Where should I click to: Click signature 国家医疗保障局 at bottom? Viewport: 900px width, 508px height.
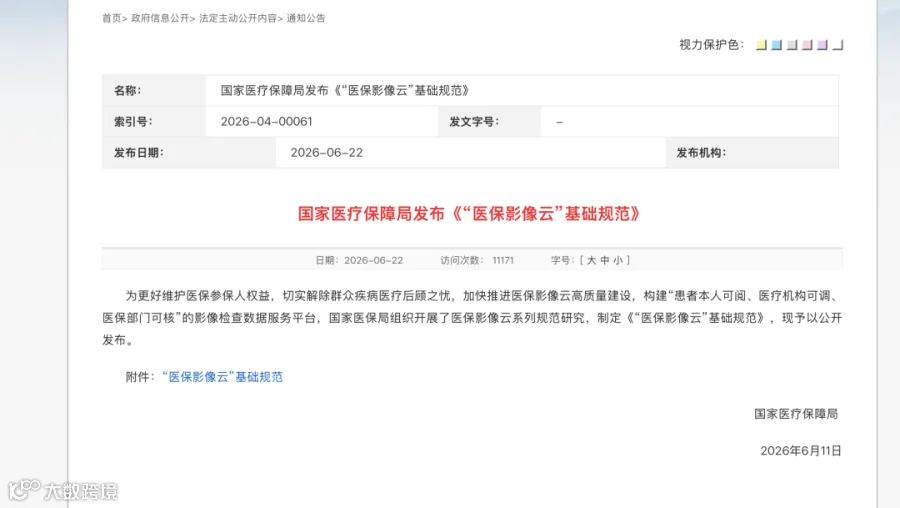(796, 414)
